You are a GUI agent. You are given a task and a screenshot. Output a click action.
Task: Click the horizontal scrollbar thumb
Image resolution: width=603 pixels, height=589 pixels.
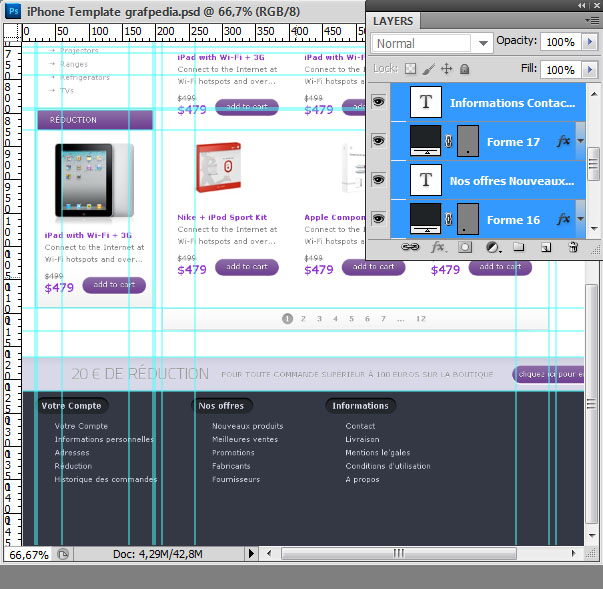pyautogui.click(x=399, y=554)
